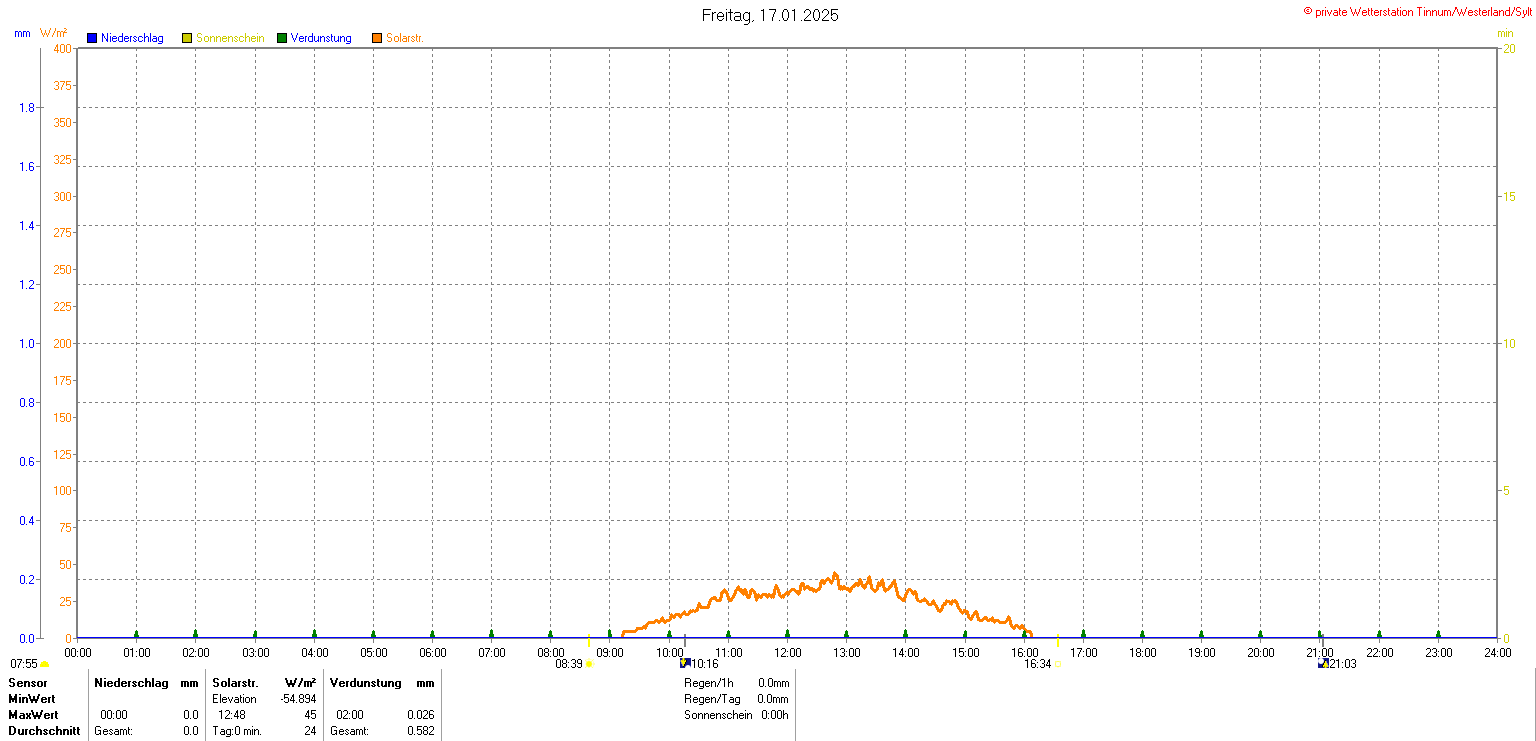Click the yellow sun icon beside 07:55

45,664
